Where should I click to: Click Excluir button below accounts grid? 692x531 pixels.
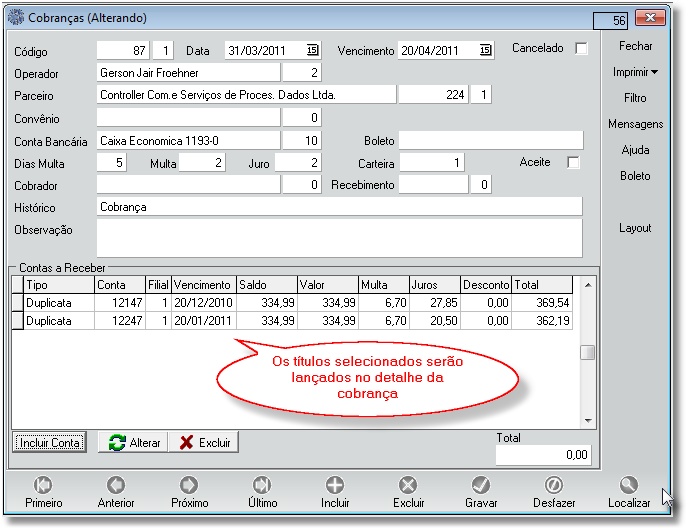tap(204, 442)
